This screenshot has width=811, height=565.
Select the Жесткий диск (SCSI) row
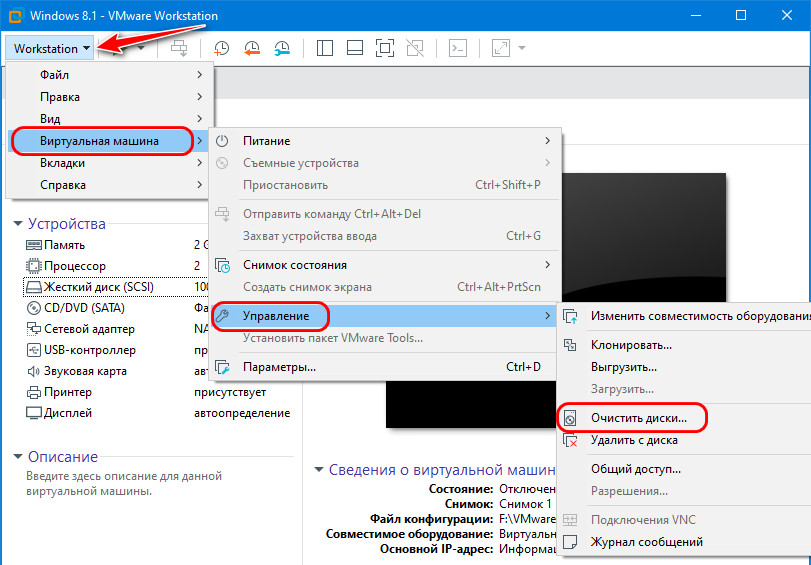116,287
